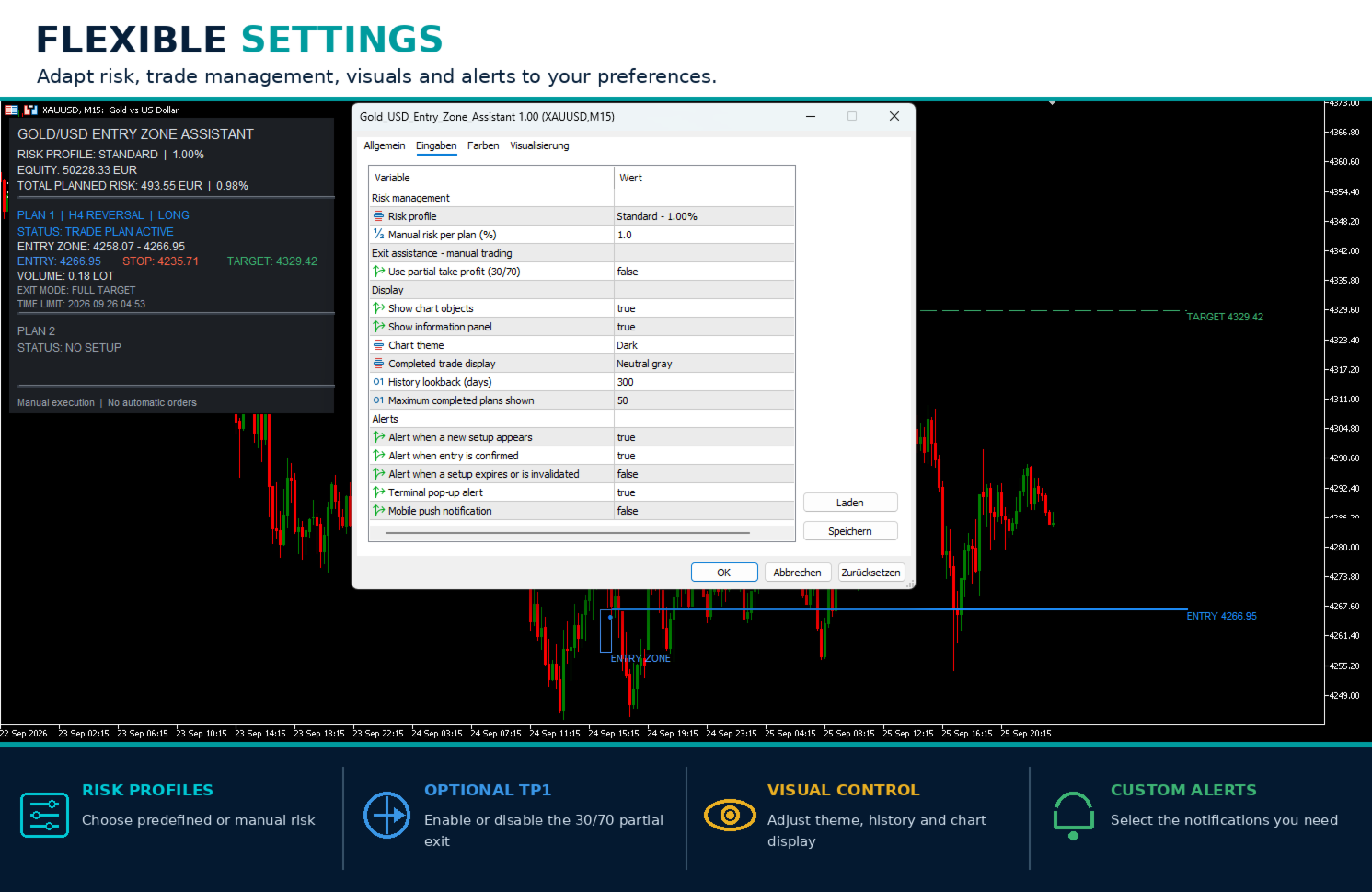Screen dimensions: 1372x892
Task: Click the Laden button
Action: pos(850,503)
